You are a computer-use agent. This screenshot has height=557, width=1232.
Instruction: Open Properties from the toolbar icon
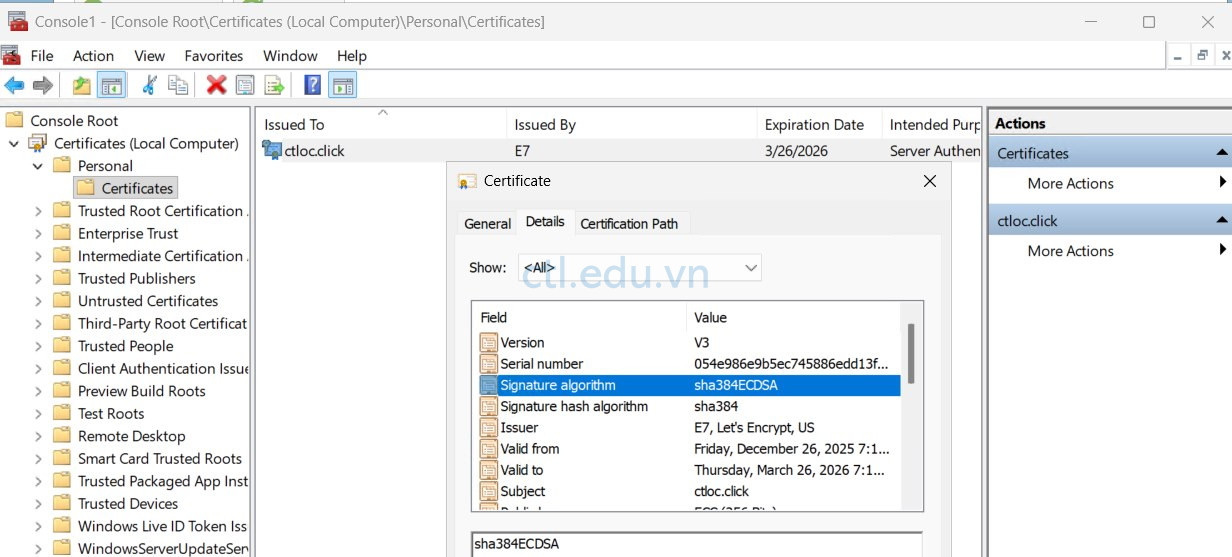(244, 85)
